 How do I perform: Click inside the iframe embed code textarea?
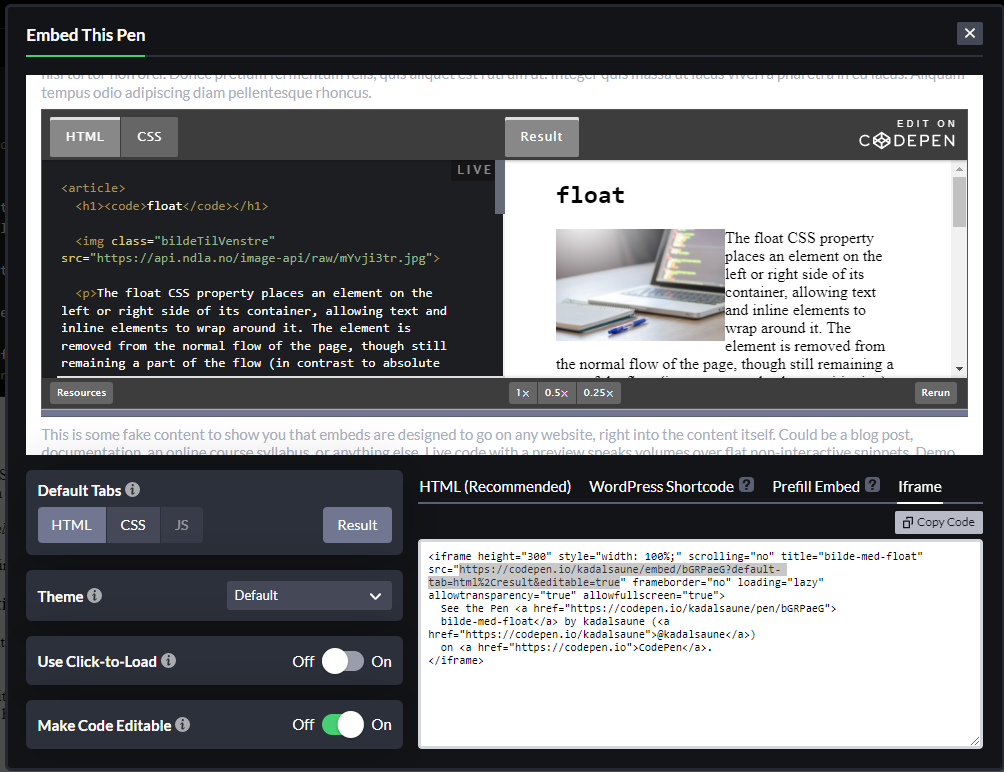700,644
